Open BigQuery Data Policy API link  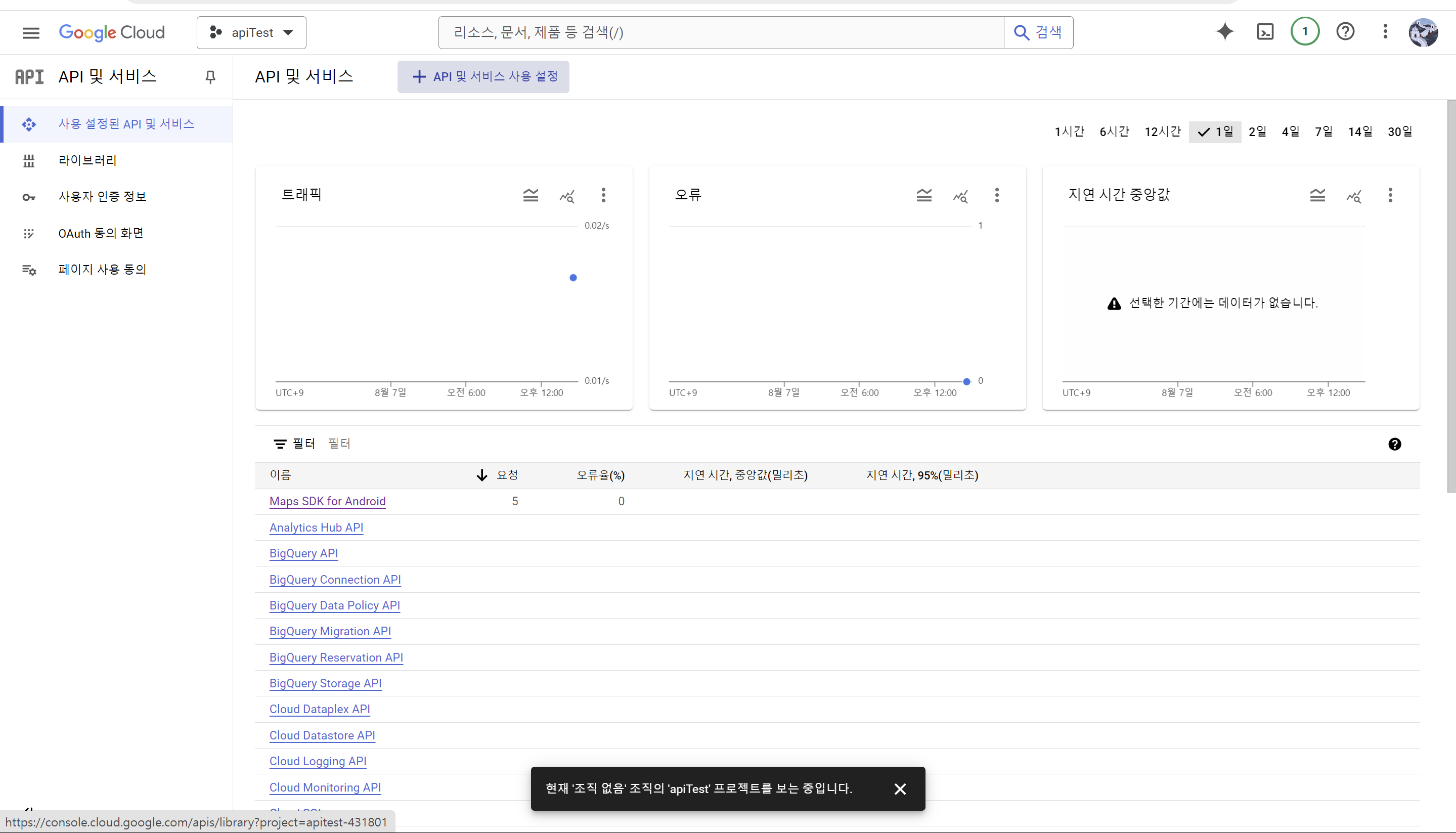335,606
